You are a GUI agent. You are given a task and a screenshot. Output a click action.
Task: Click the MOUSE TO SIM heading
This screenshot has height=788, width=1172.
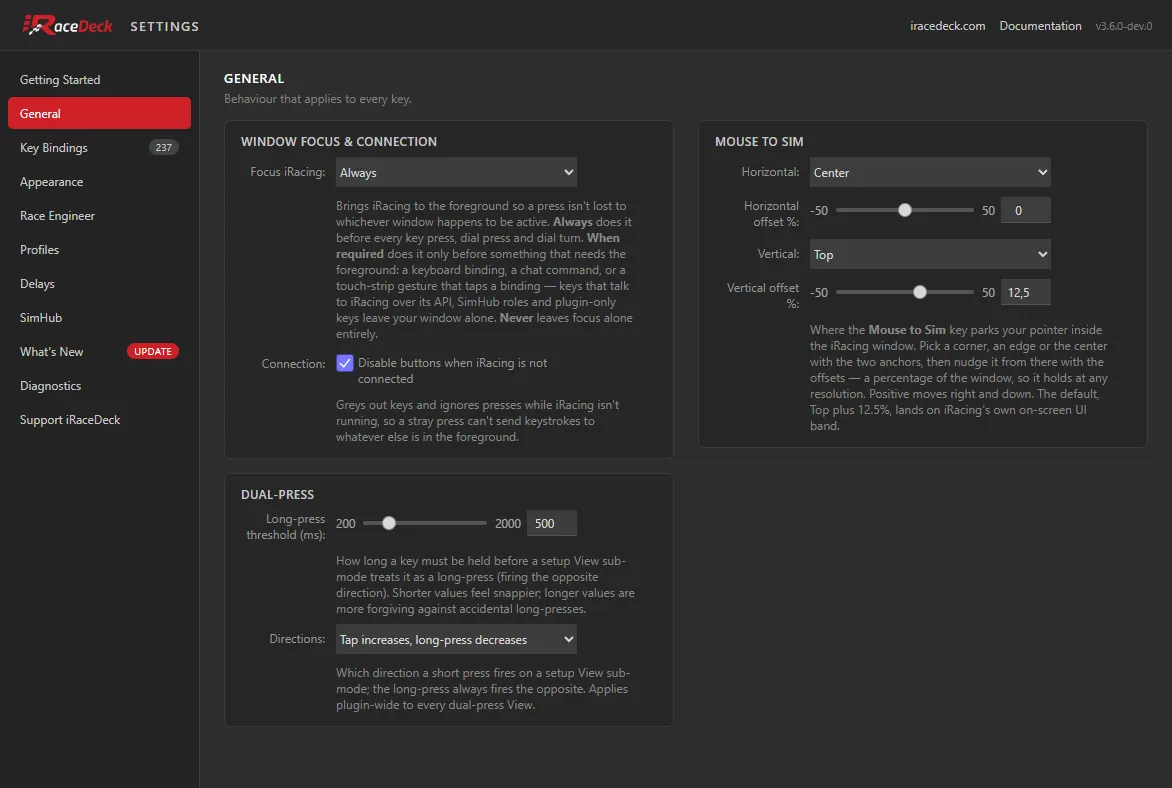[x=759, y=141]
